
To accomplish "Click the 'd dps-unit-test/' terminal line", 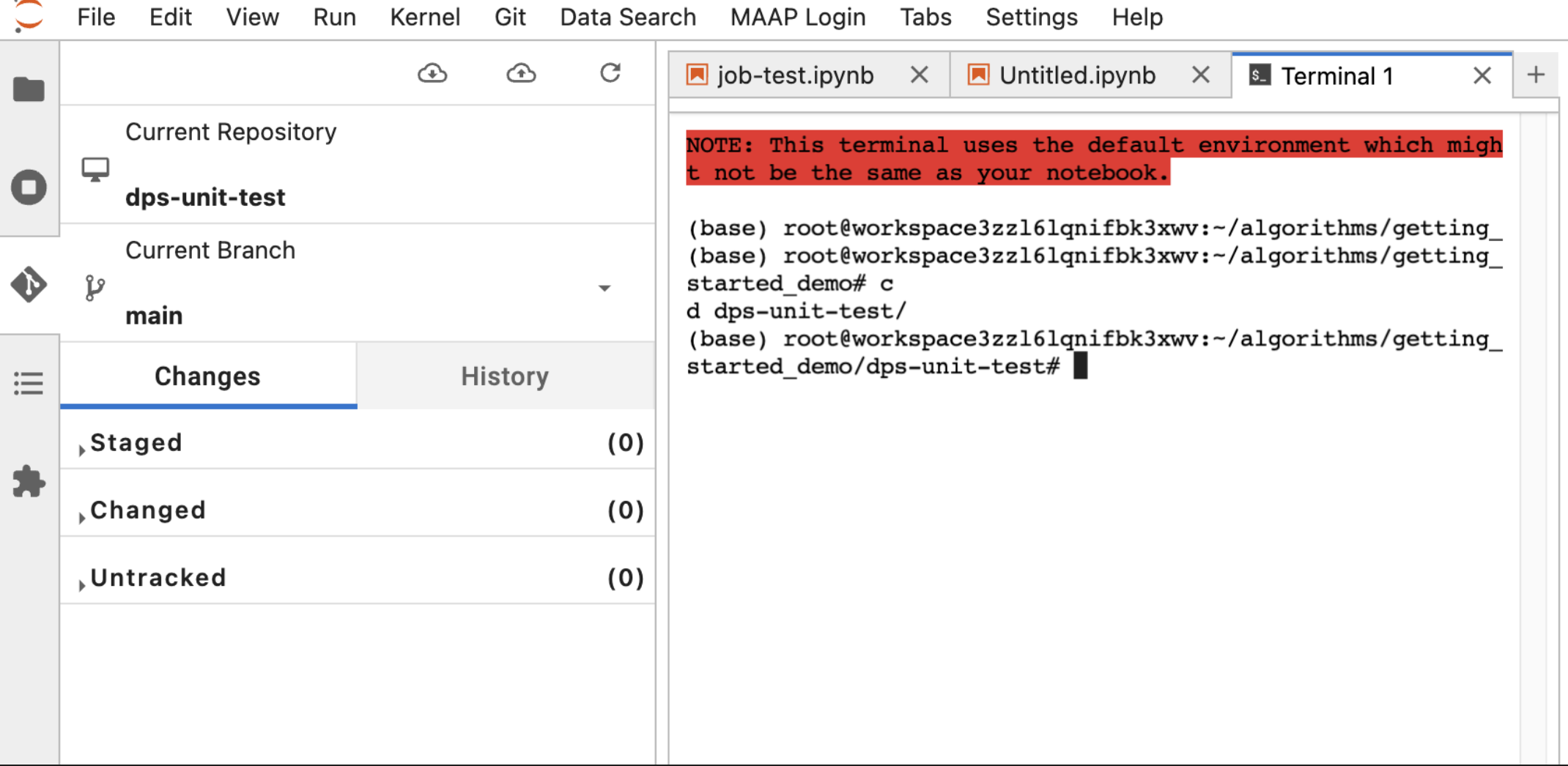I will coord(796,311).
